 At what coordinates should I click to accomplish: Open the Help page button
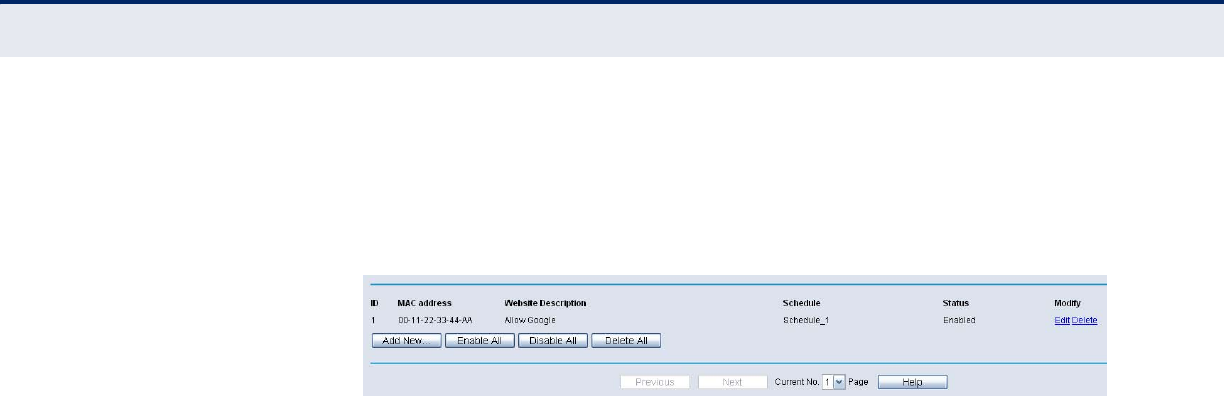coord(912,382)
